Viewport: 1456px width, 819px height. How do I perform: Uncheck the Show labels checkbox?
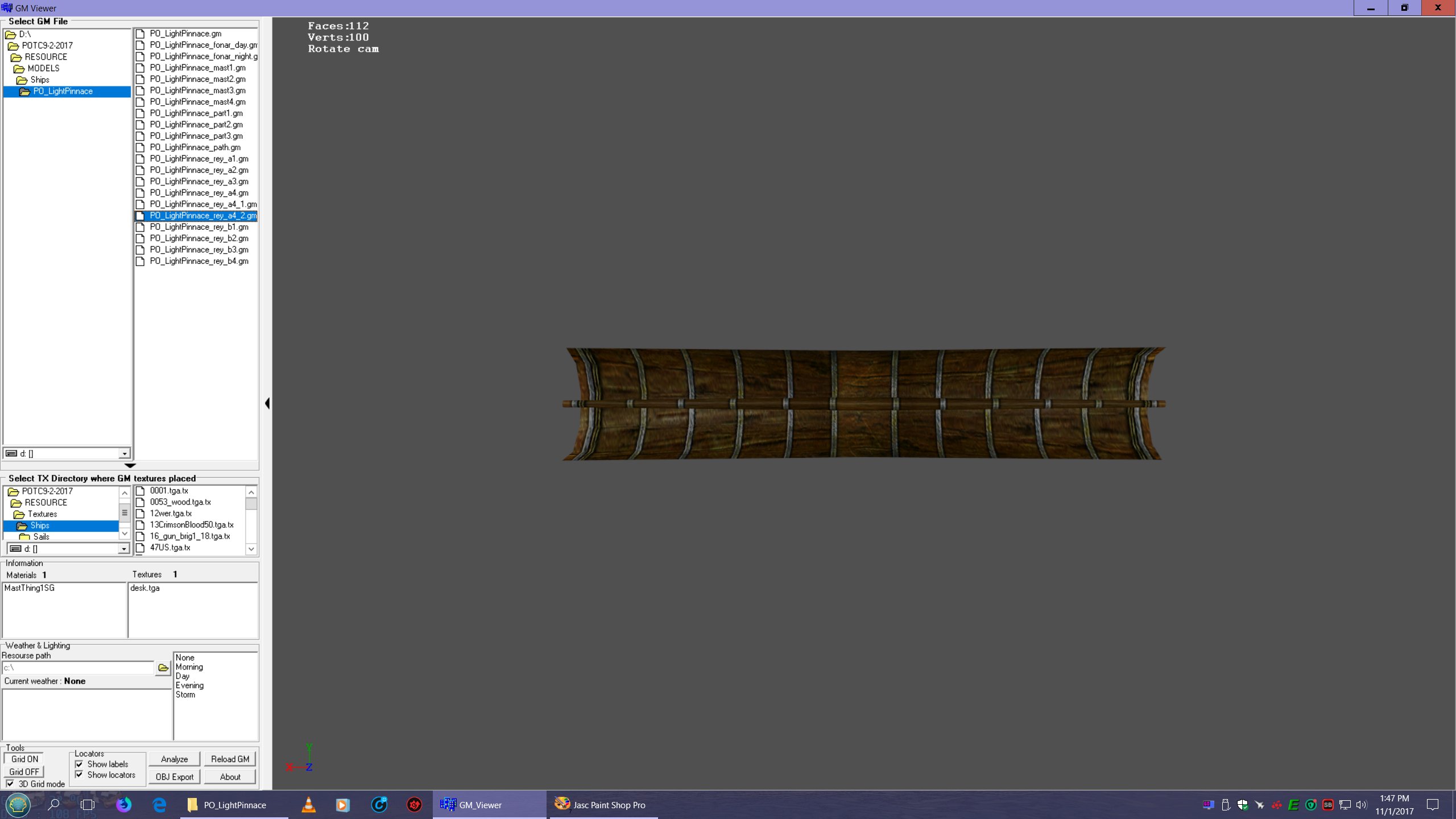79,764
